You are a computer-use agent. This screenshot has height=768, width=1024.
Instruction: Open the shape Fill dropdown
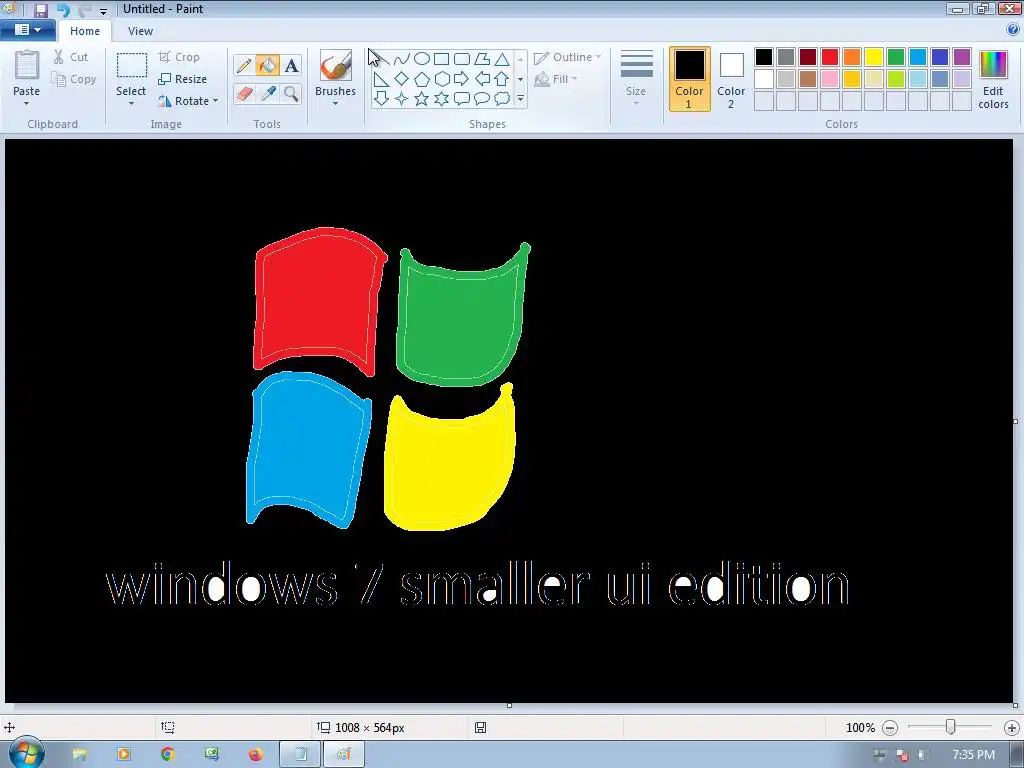pyautogui.click(x=556, y=79)
